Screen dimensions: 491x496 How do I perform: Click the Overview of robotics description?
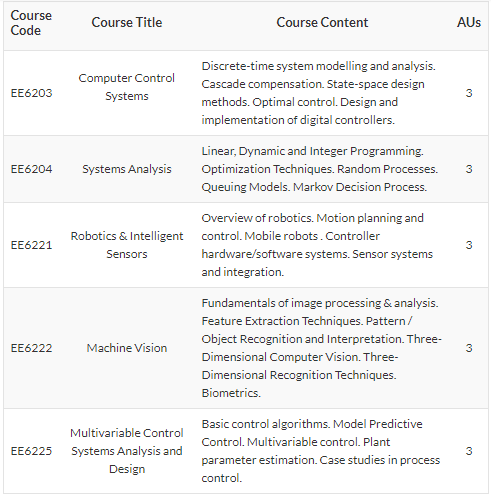pos(317,245)
